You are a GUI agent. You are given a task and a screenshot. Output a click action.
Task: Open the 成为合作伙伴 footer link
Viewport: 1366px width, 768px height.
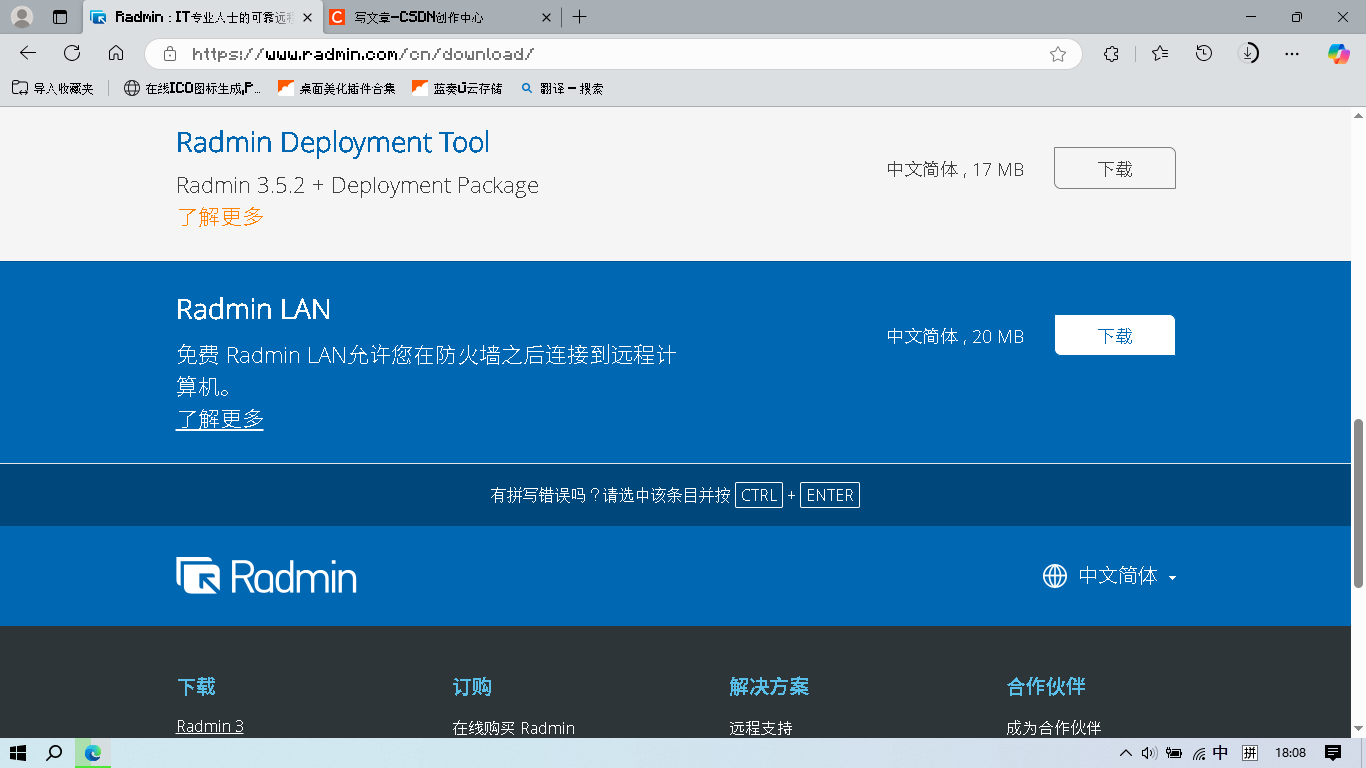point(1053,728)
